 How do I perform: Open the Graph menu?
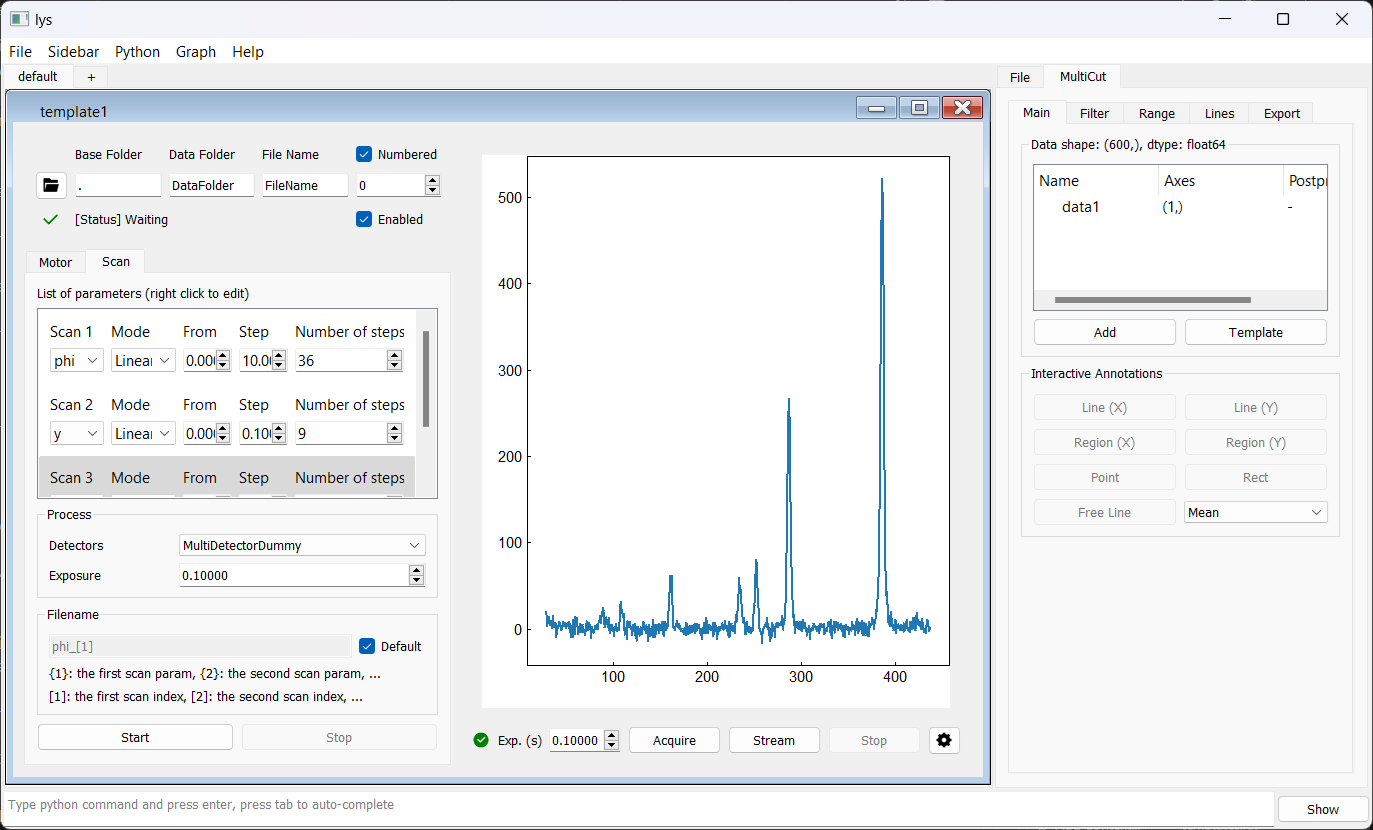pos(196,52)
